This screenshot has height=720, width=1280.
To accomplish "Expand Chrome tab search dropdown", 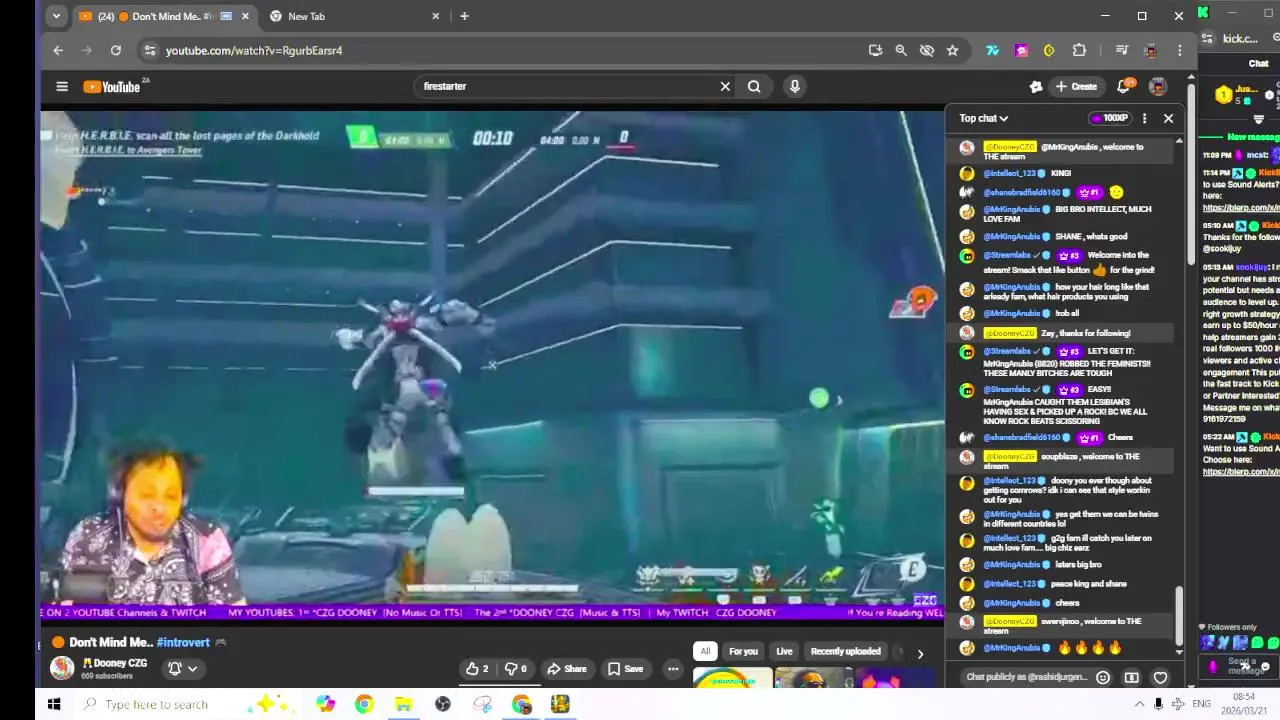I will tap(56, 16).
